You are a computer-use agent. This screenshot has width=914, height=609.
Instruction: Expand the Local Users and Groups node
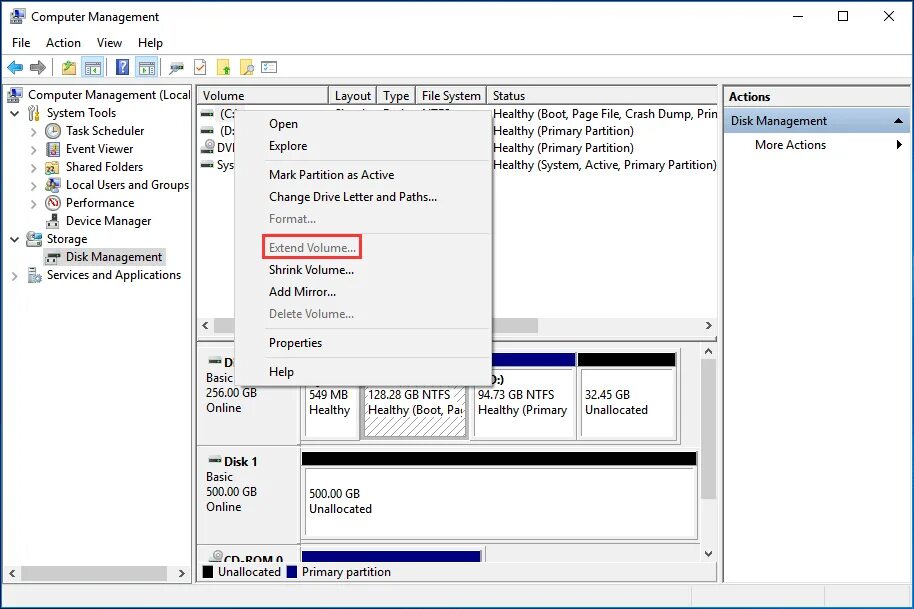coord(33,186)
